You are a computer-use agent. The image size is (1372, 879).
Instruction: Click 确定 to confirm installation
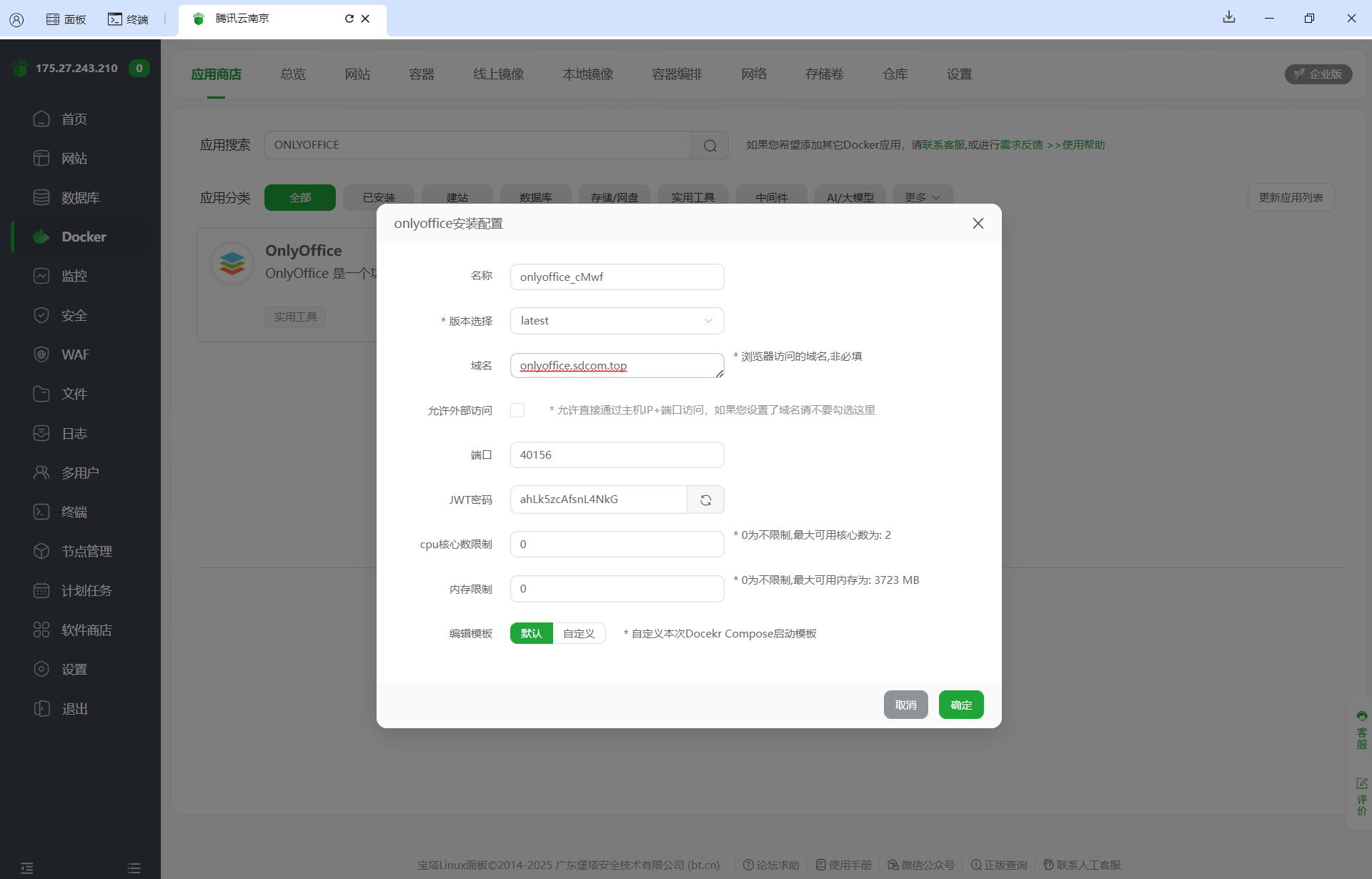960,705
